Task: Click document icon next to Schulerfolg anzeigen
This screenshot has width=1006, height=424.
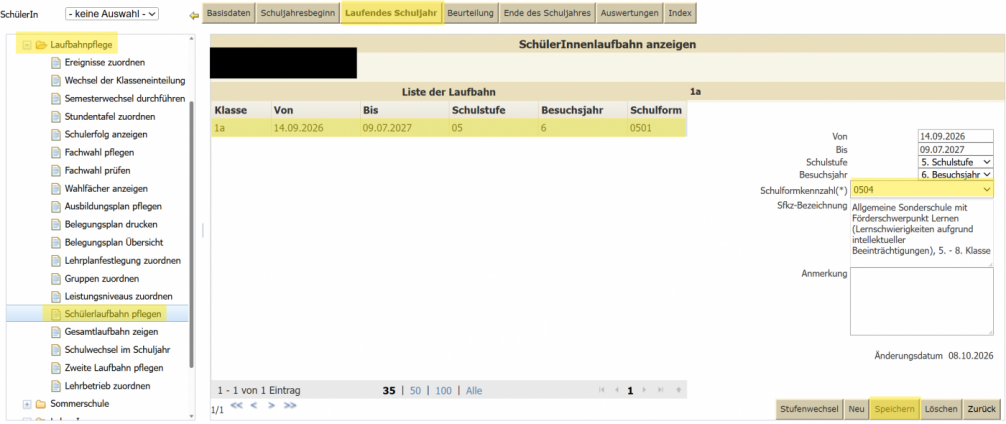Action: [55, 135]
